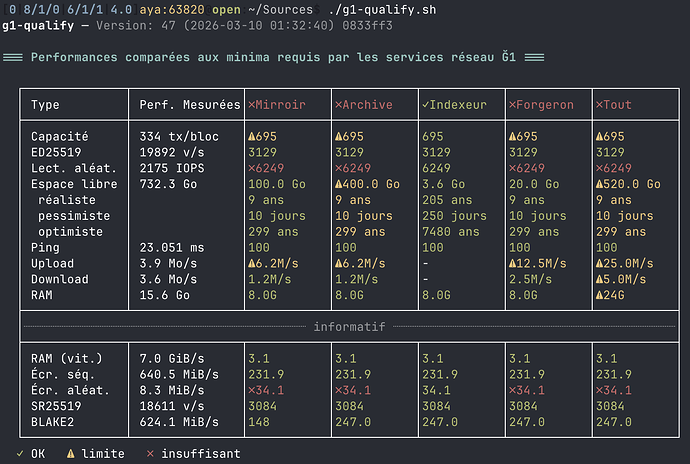
Task: Click the green checkmark before Indexeur header
Action: point(426,105)
